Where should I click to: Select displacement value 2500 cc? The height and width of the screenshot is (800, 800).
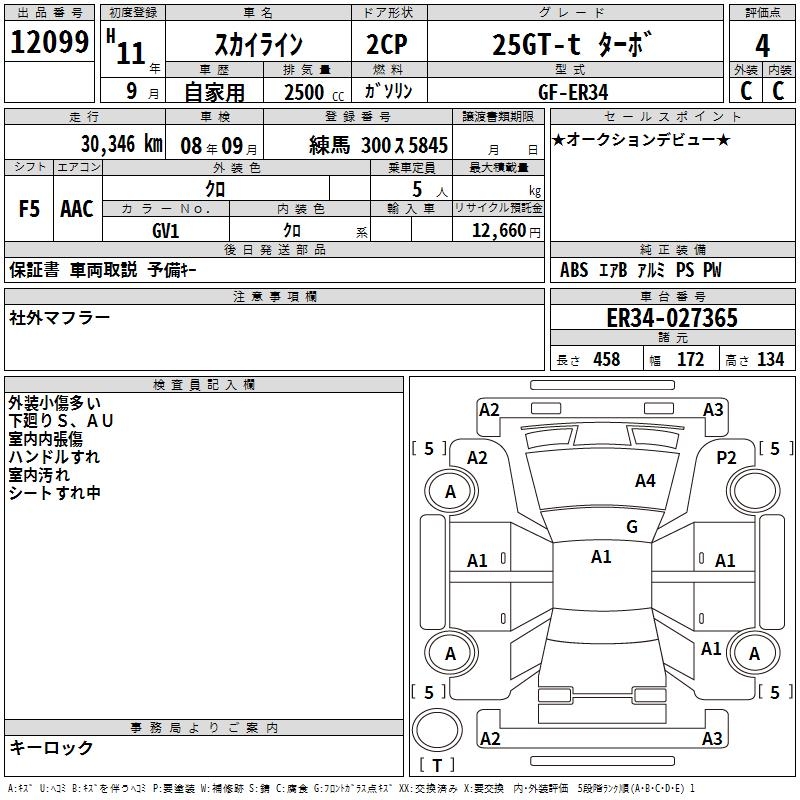point(314,92)
